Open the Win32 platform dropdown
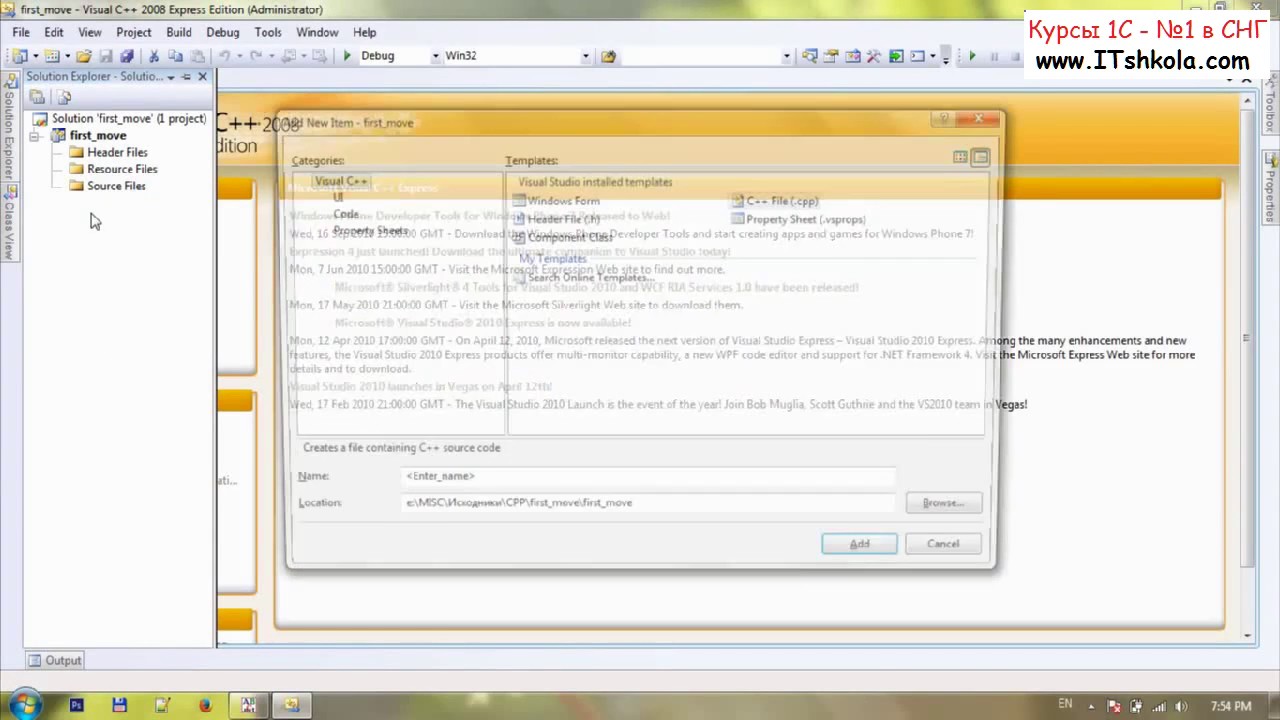1280x720 pixels. (x=586, y=56)
